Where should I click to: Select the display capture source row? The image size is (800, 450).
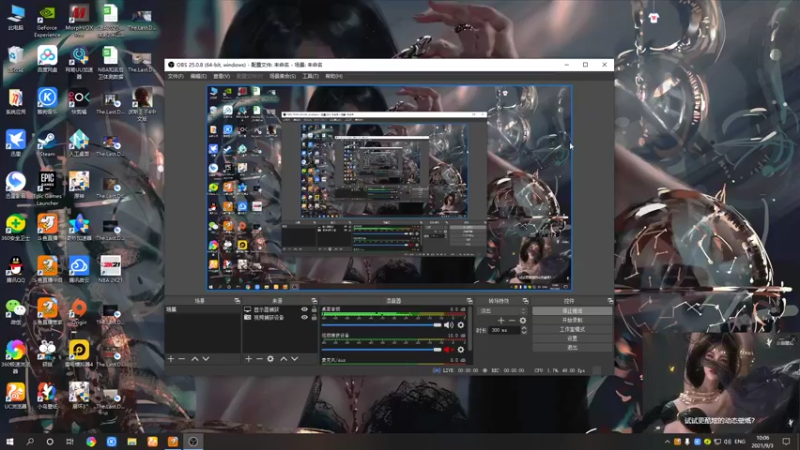(280, 310)
